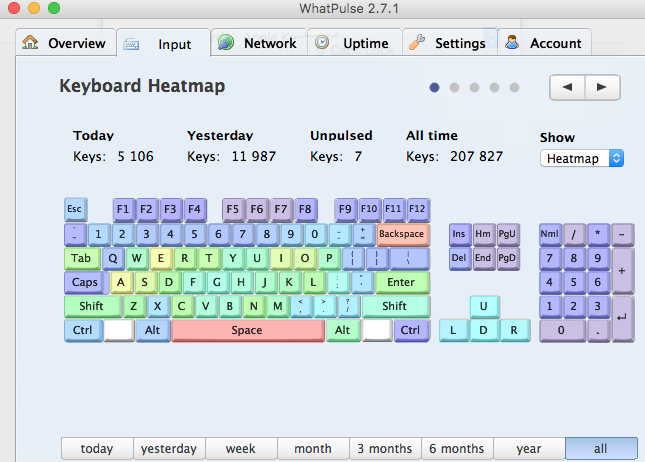
Task: Click the Caps key on heatmap
Action: 86,282
